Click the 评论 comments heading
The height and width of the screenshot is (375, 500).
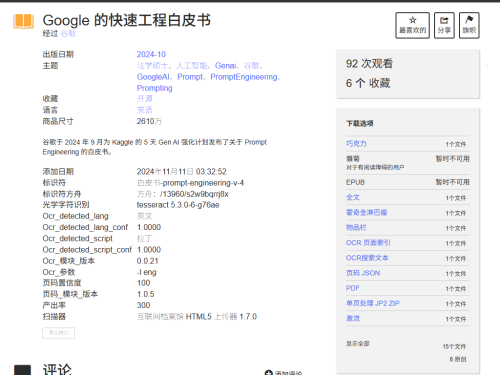[x=57, y=369]
